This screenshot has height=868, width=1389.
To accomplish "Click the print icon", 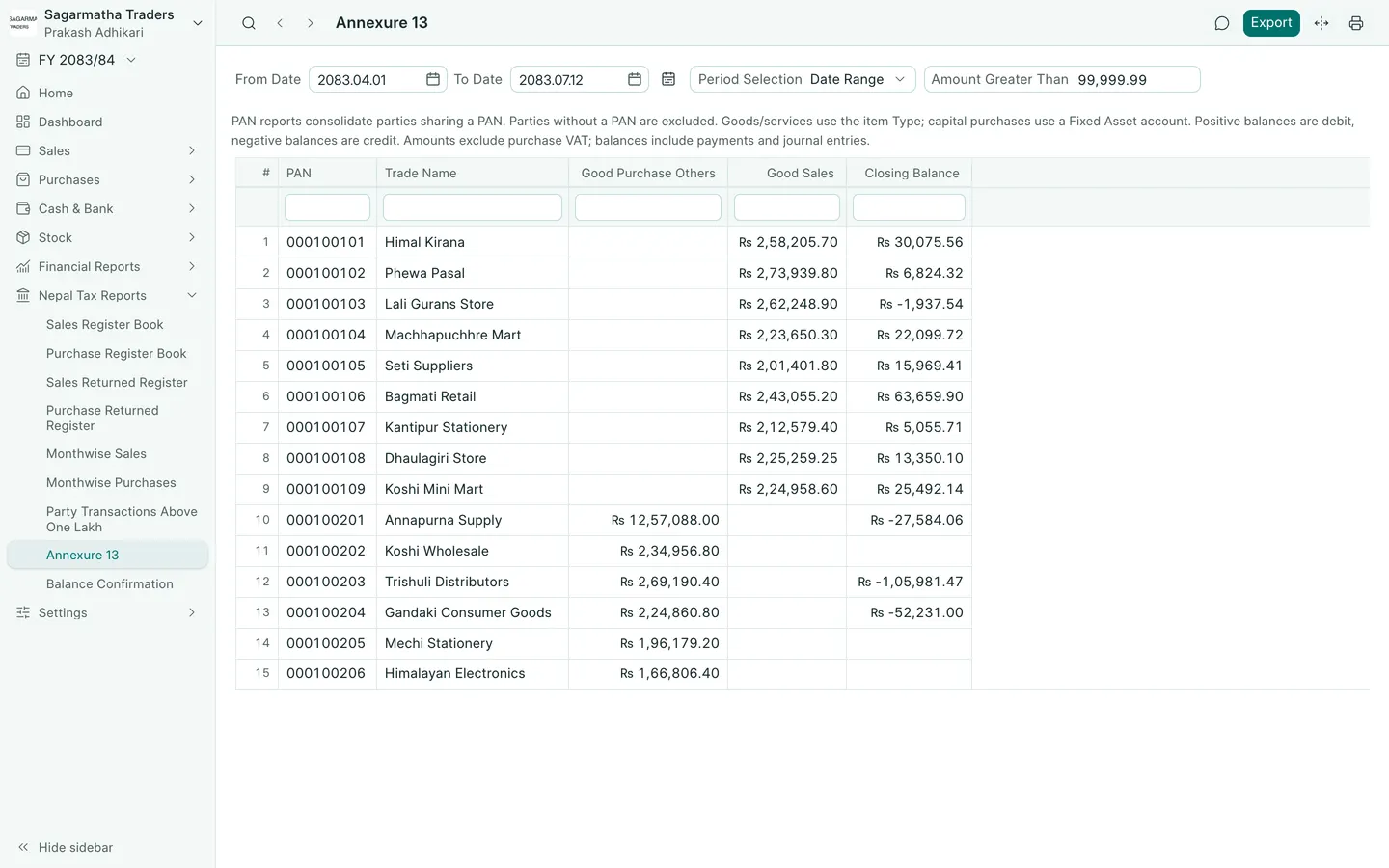I will coord(1356,23).
